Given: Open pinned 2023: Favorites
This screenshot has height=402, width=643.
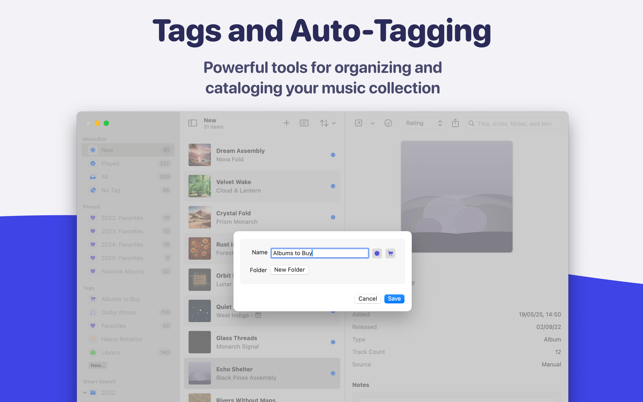Looking at the screenshot, I should (x=128, y=231).
